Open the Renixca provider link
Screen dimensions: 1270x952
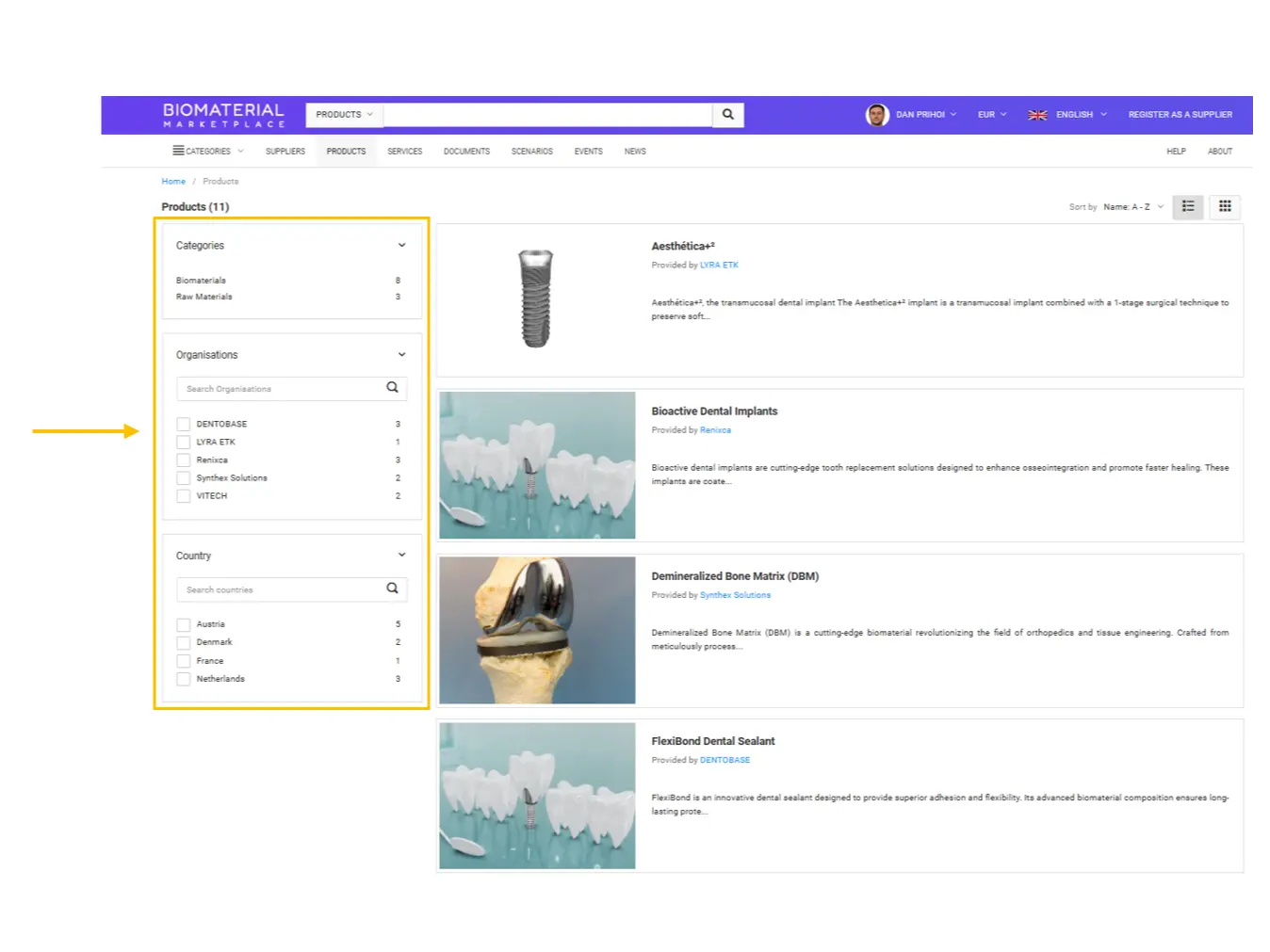715,430
